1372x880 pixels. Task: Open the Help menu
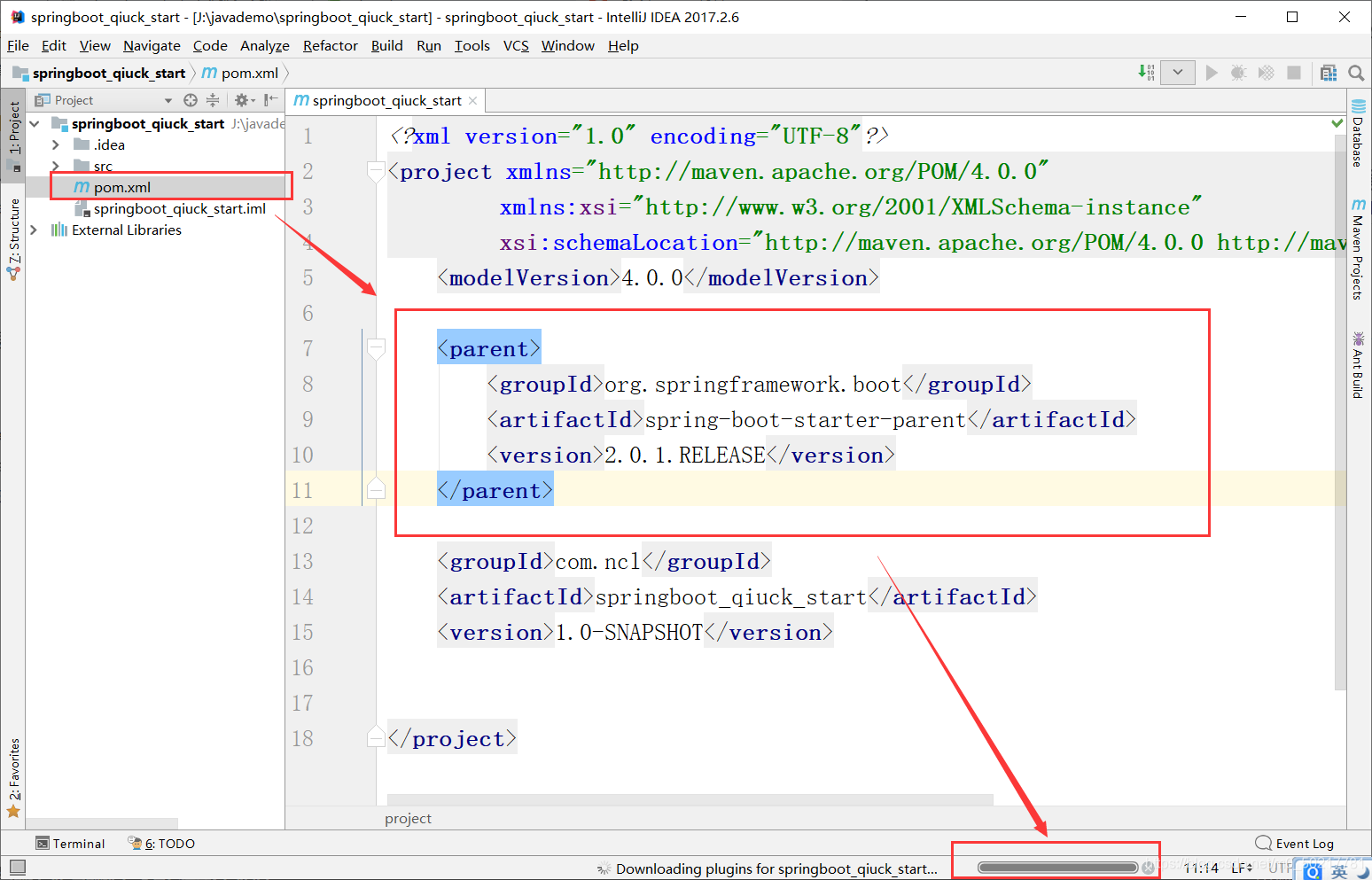pos(623,45)
